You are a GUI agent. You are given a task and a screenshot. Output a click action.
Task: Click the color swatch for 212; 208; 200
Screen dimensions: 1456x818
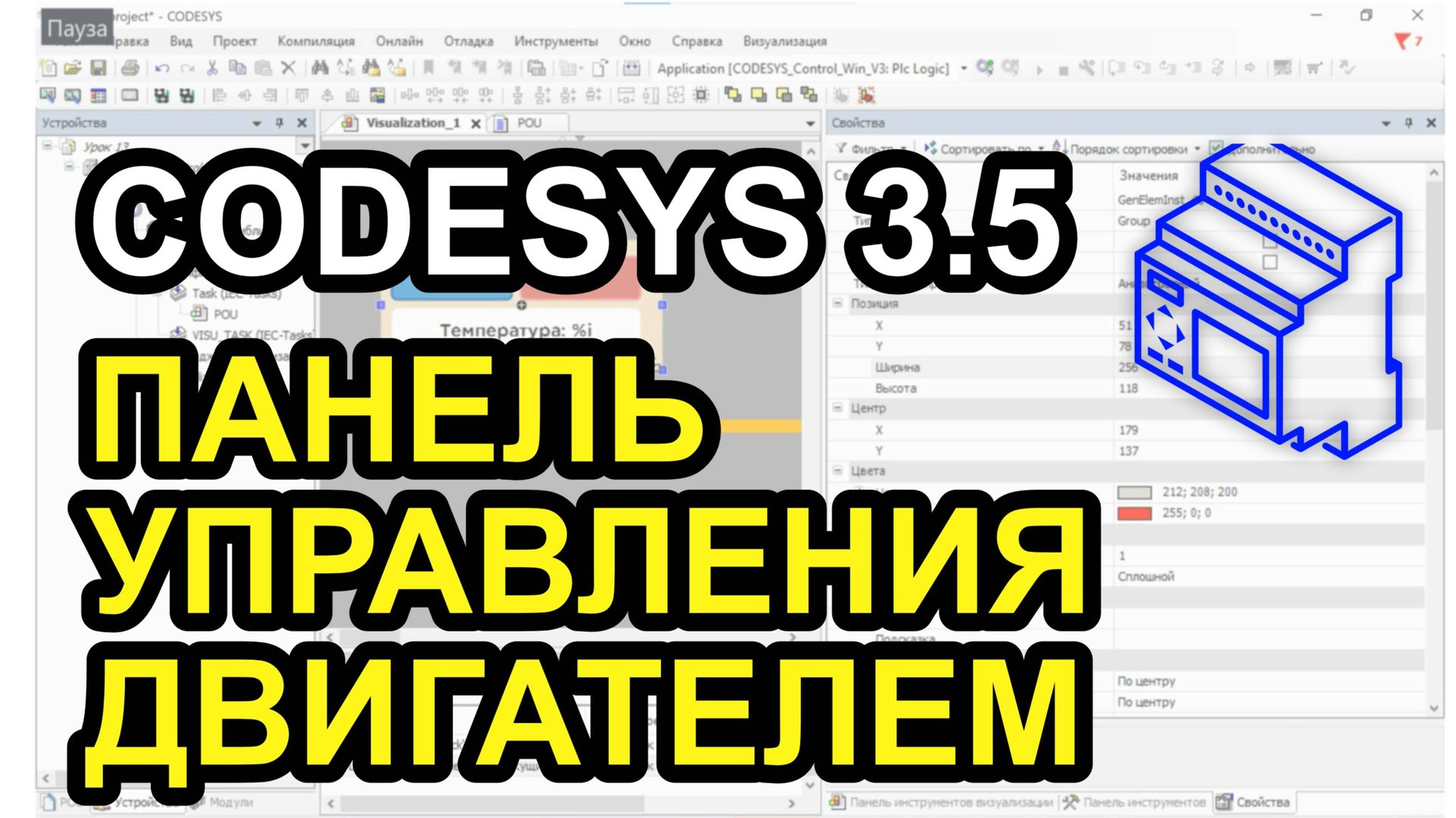pyautogui.click(x=1134, y=492)
